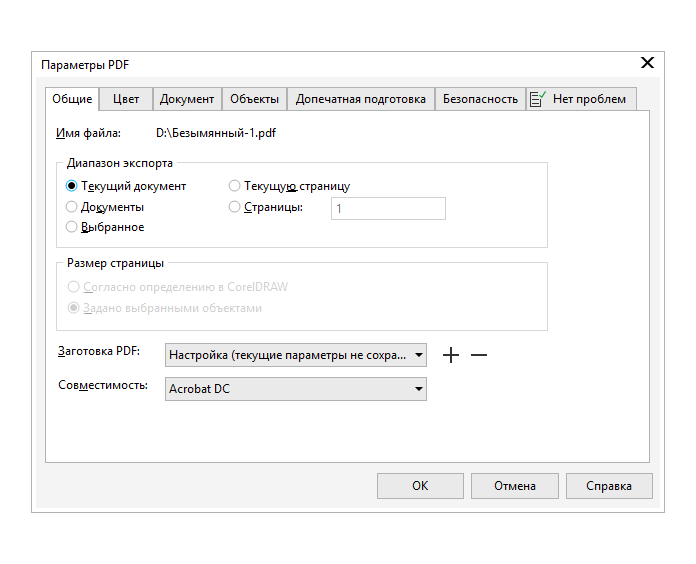696x564 pixels.
Task: Open help via Справка button
Action: pyautogui.click(x=609, y=486)
